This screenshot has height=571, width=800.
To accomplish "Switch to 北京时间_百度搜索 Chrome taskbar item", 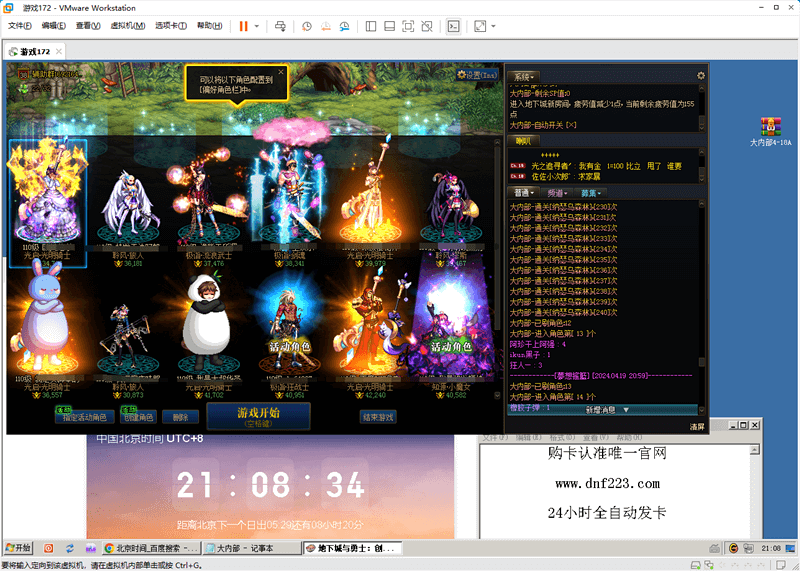I will (151, 549).
